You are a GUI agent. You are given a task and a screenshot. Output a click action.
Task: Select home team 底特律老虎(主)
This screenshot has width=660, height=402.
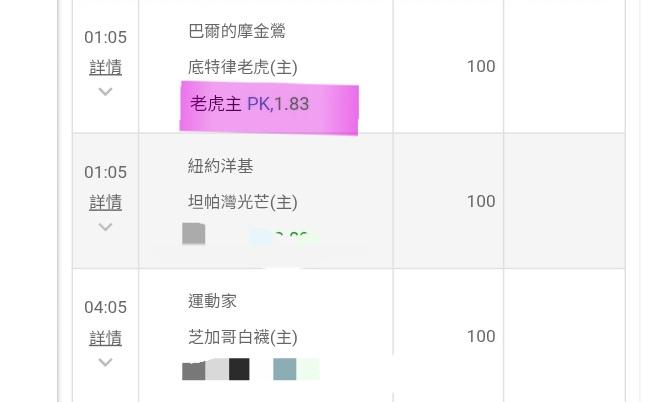pyautogui.click(x=242, y=67)
